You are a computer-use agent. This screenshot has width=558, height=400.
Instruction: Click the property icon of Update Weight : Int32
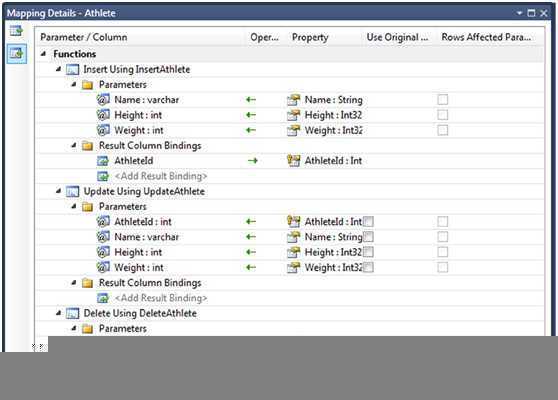click(294, 268)
